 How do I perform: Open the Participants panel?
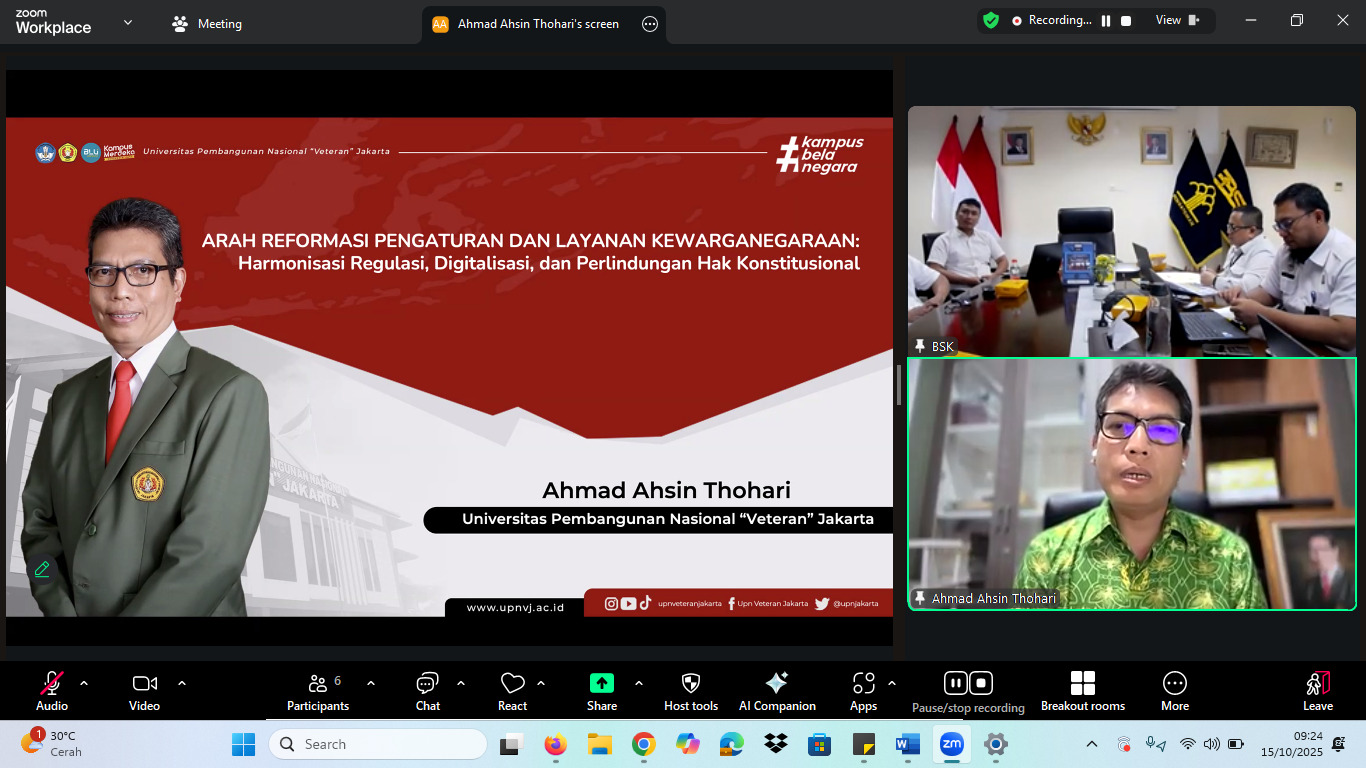click(x=318, y=690)
